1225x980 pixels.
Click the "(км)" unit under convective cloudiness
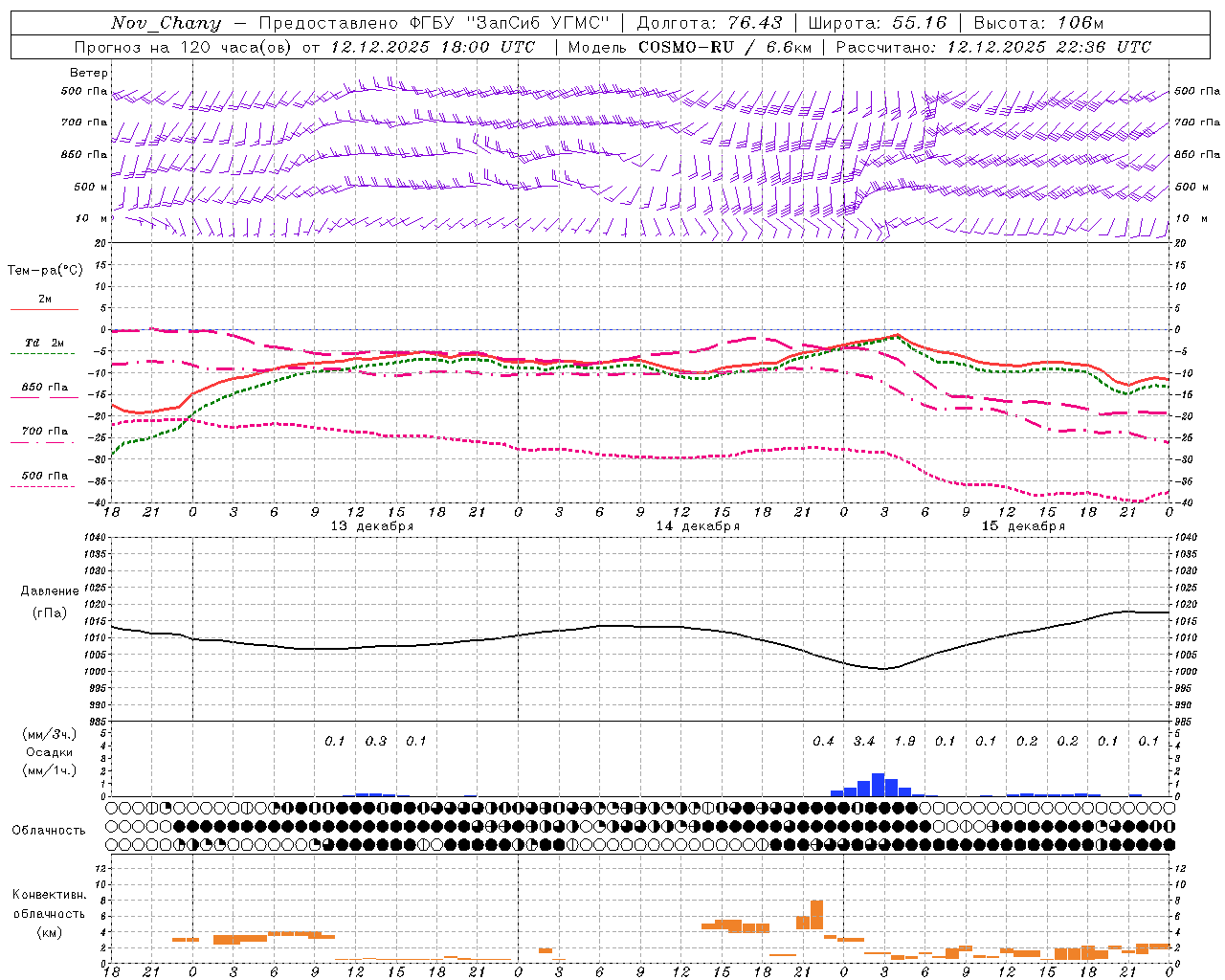coord(50,932)
